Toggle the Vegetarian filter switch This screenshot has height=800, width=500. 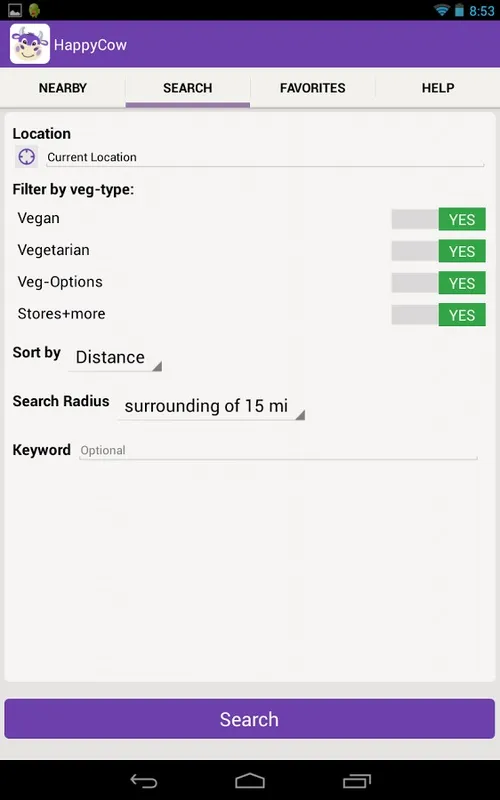pos(438,251)
